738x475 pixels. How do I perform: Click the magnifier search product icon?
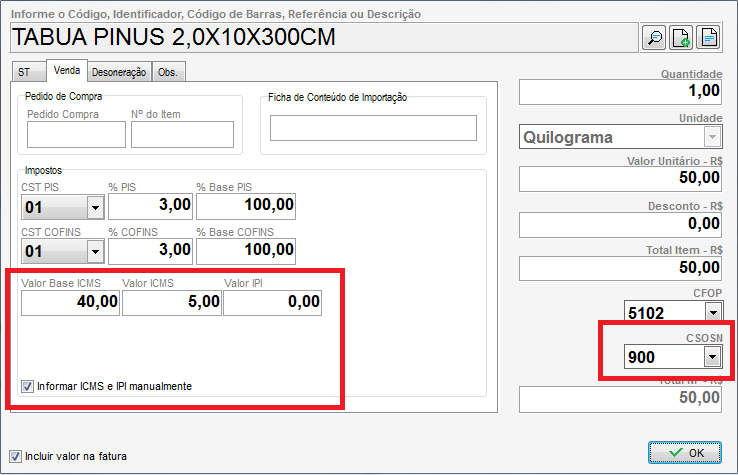(x=654, y=38)
